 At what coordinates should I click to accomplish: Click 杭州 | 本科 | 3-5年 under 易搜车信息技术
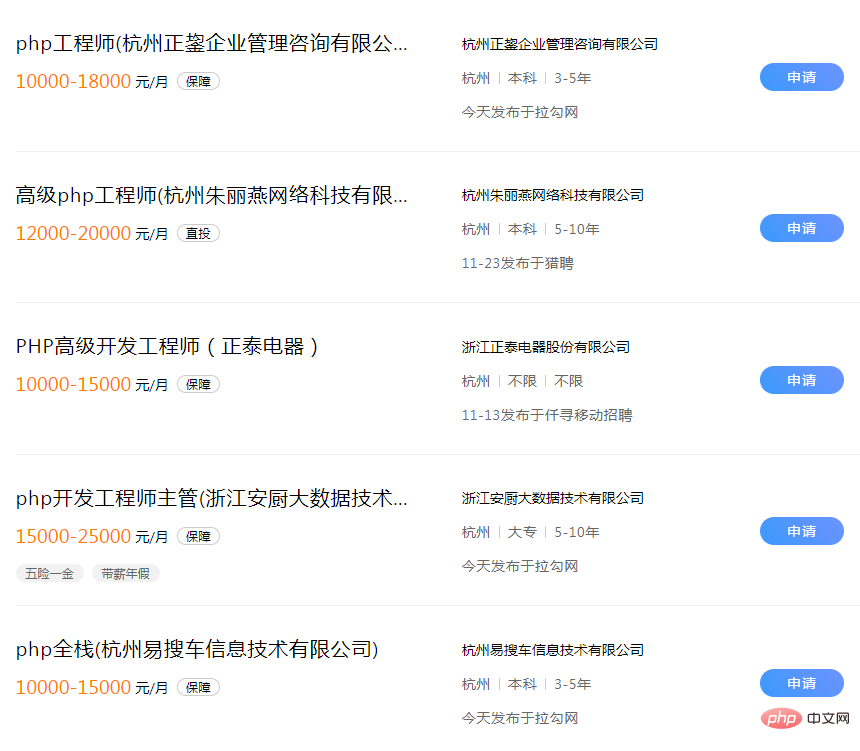click(x=527, y=684)
